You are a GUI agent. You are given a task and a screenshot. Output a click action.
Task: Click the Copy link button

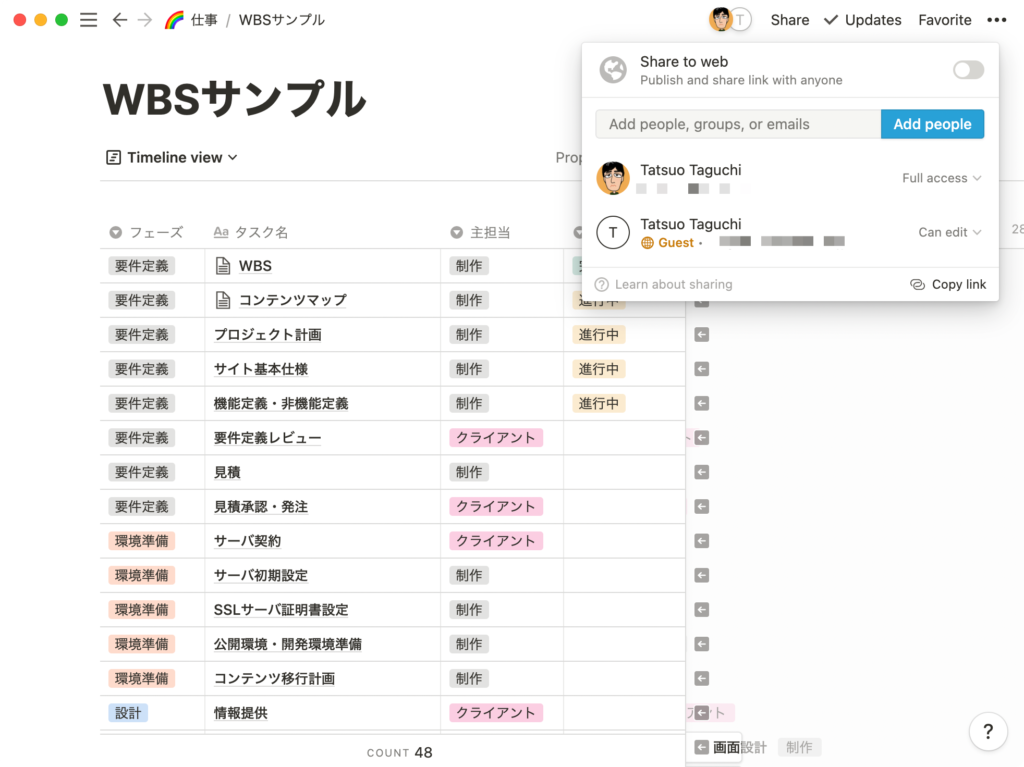coord(948,284)
